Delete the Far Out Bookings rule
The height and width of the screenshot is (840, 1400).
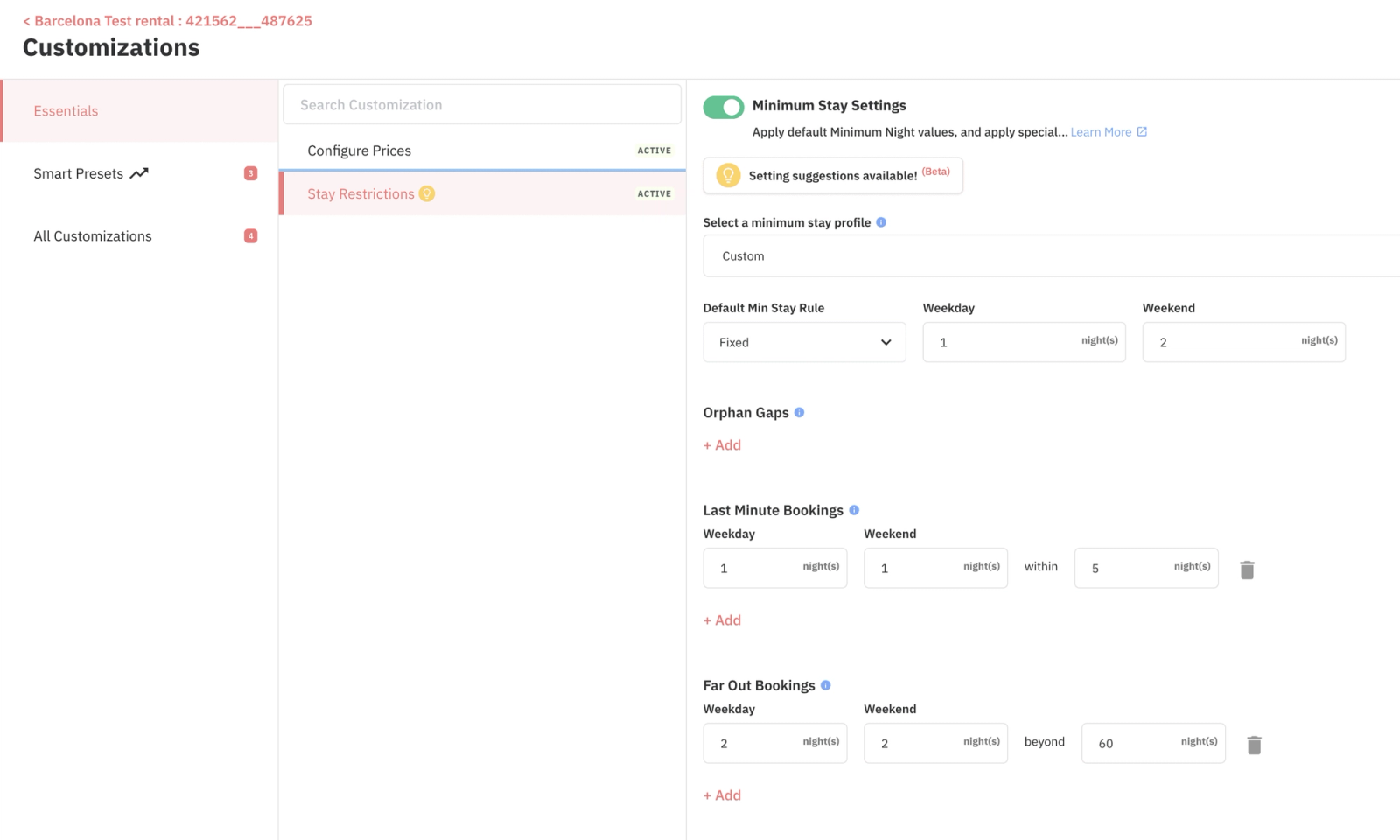point(1254,745)
